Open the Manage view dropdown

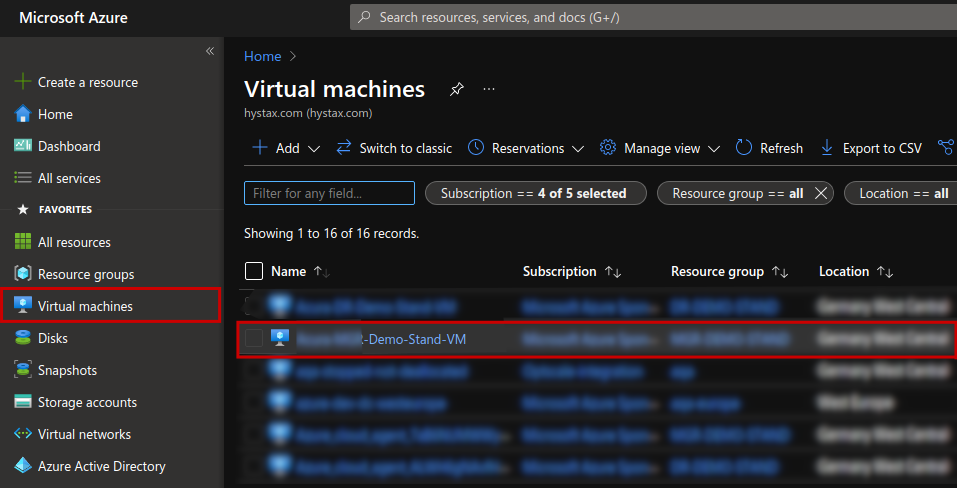click(x=713, y=148)
